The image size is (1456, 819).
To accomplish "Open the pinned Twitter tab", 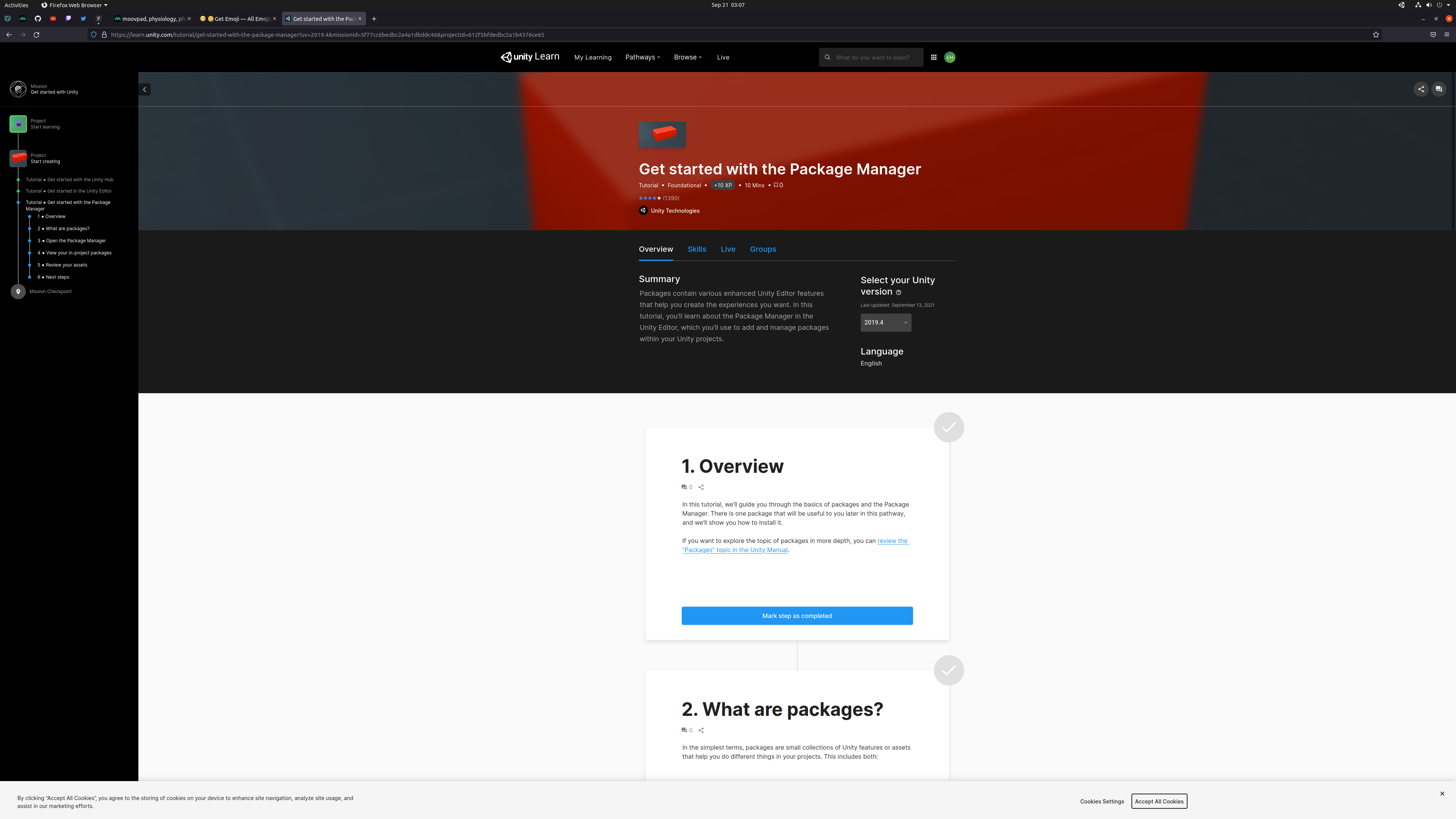I will click(84, 19).
